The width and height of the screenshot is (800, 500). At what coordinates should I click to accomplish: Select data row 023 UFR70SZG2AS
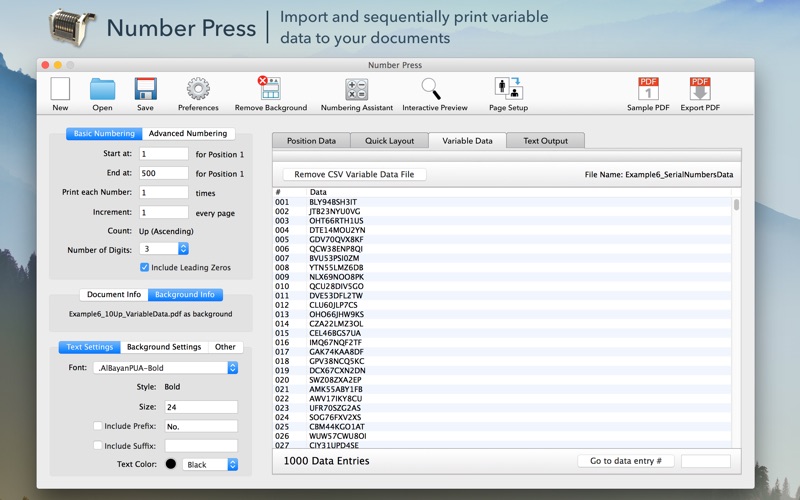click(503, 408)
